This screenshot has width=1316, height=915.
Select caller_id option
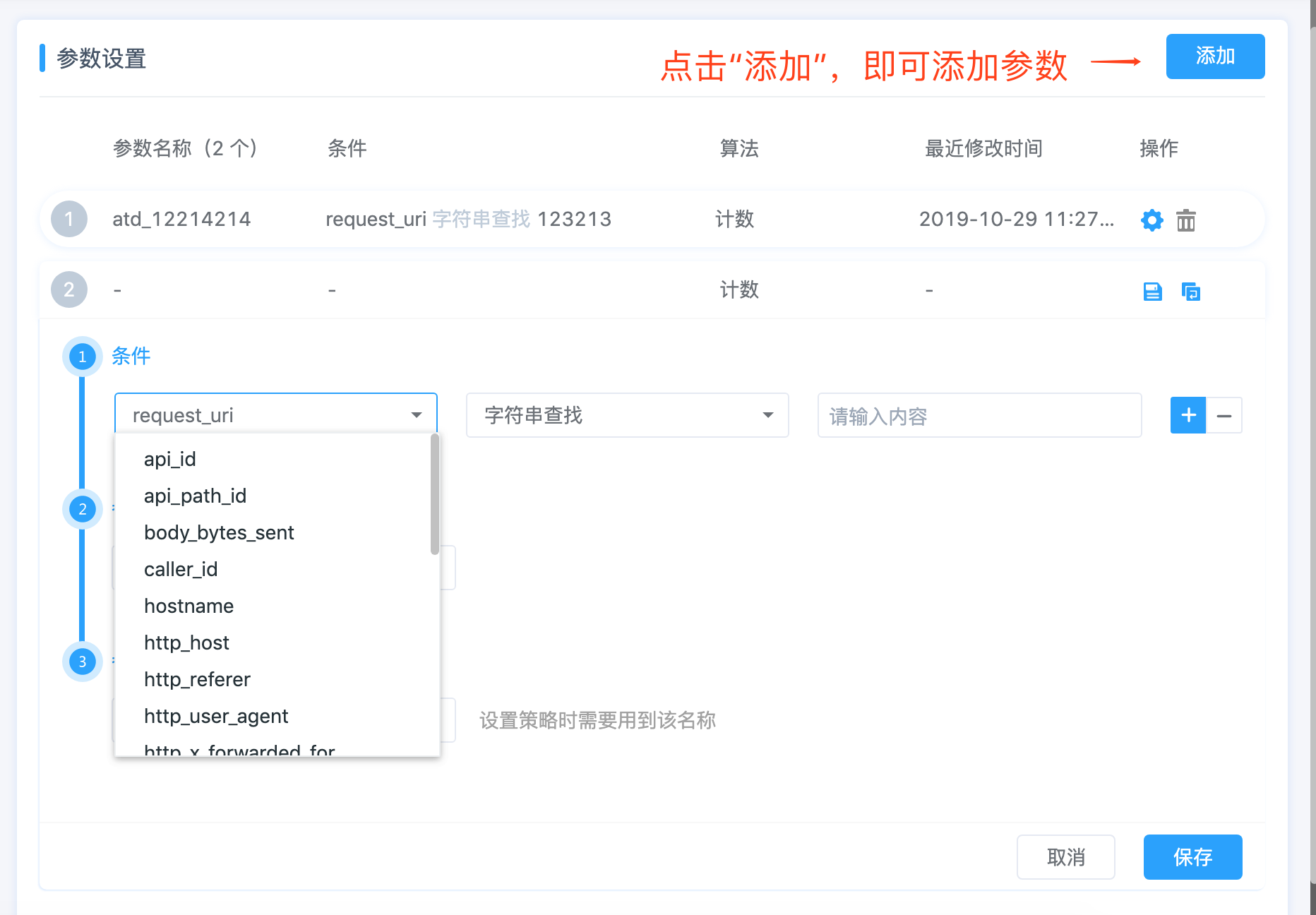click(276, 569)
